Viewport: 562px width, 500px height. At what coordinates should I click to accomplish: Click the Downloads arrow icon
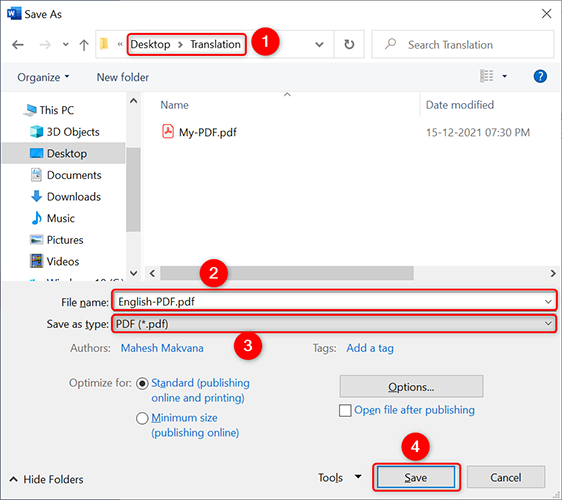(x=36, y=196)
